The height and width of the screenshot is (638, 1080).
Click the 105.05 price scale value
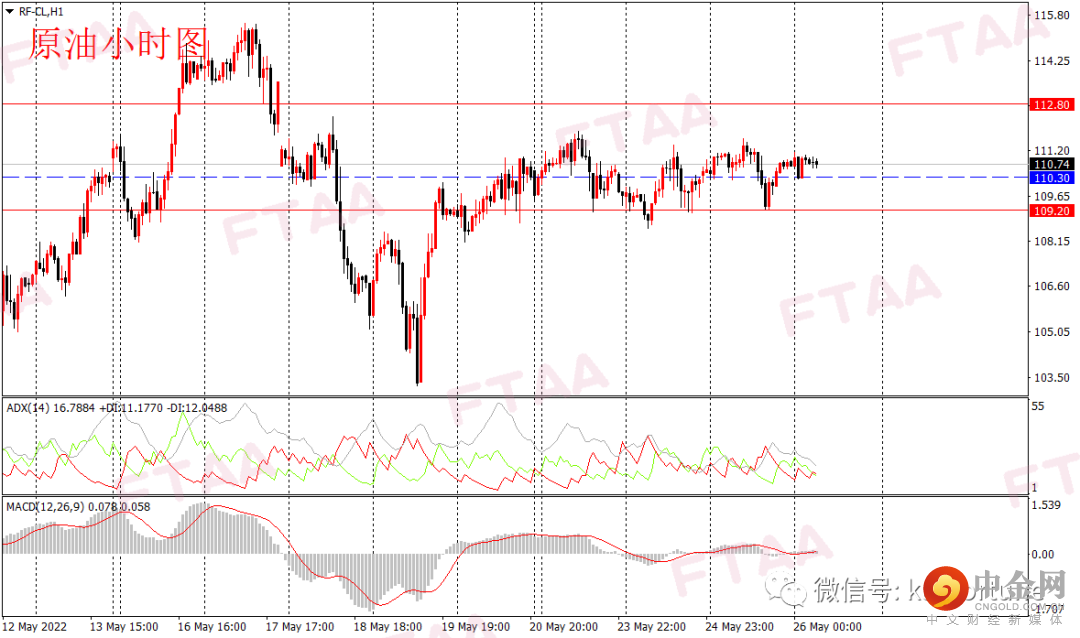click(1052, 331)
